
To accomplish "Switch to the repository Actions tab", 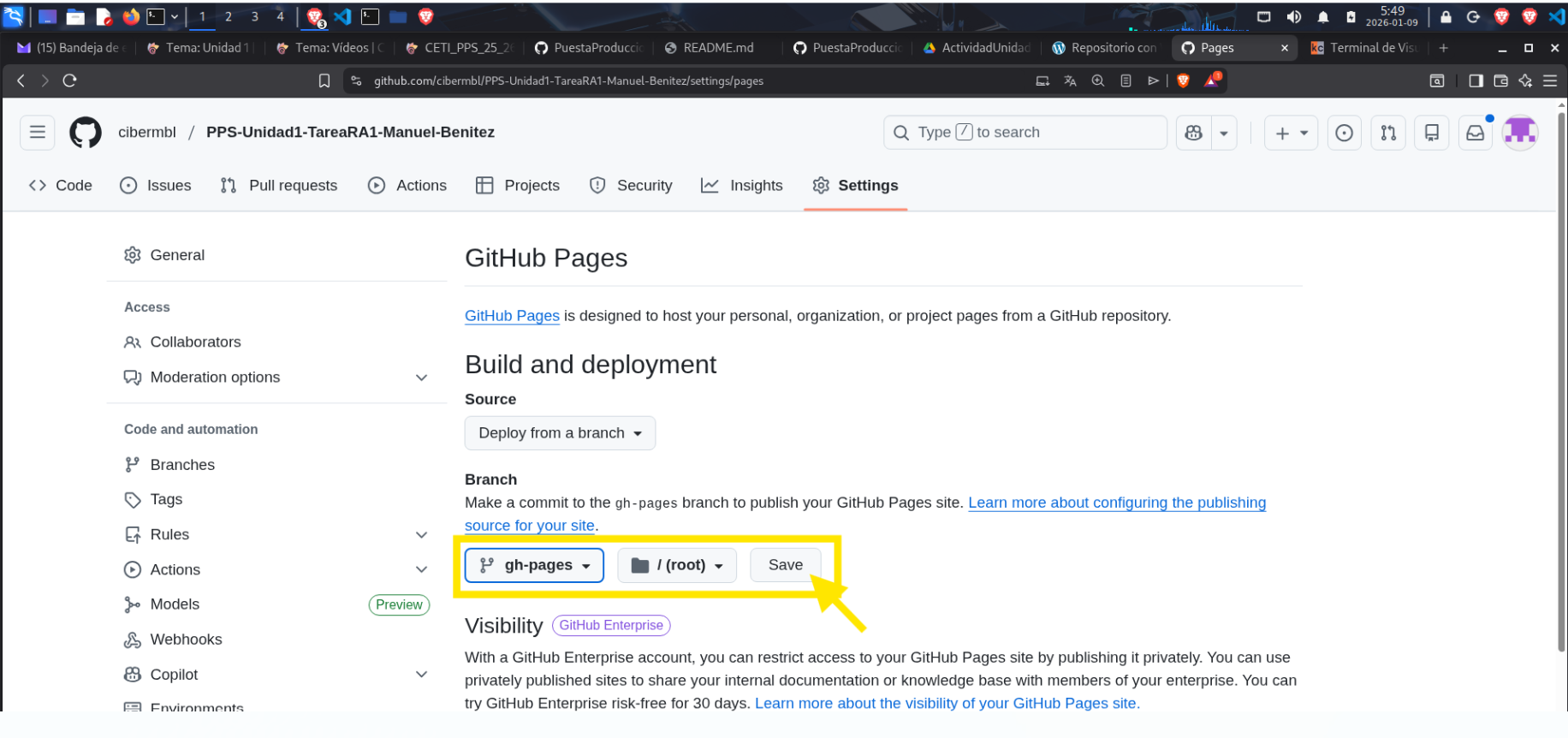I will 407,186.
